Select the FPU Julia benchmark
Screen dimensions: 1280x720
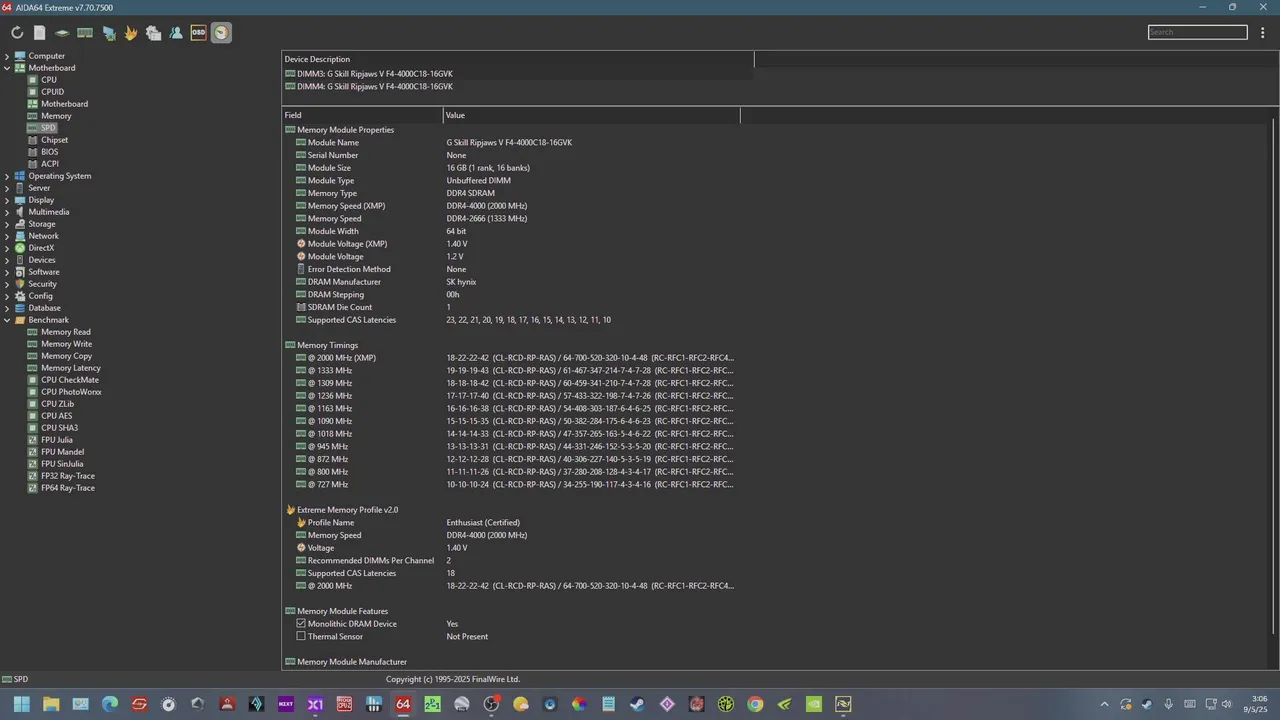57,440
